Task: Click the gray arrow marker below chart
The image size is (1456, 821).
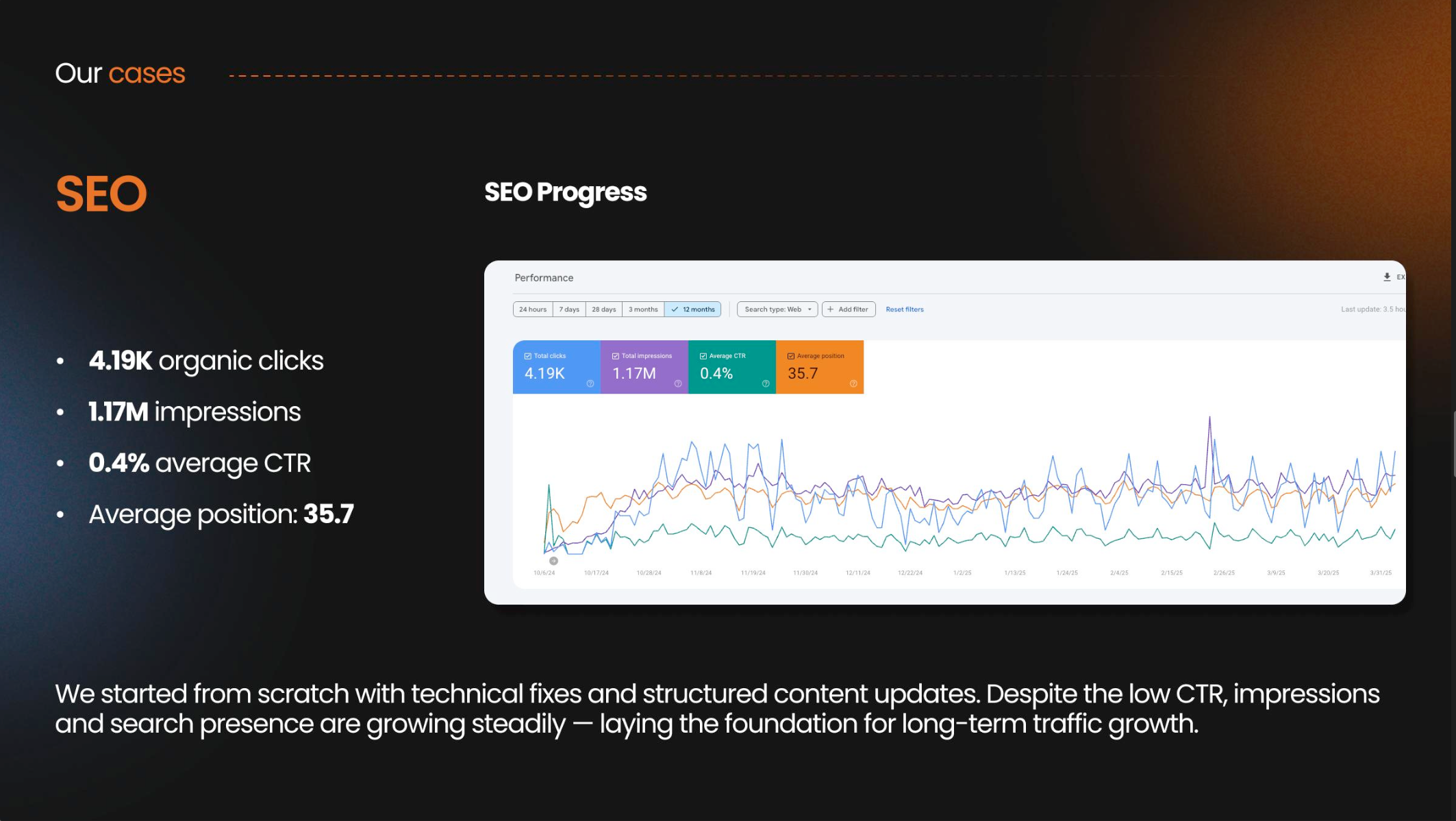Action: coord(553,561)
